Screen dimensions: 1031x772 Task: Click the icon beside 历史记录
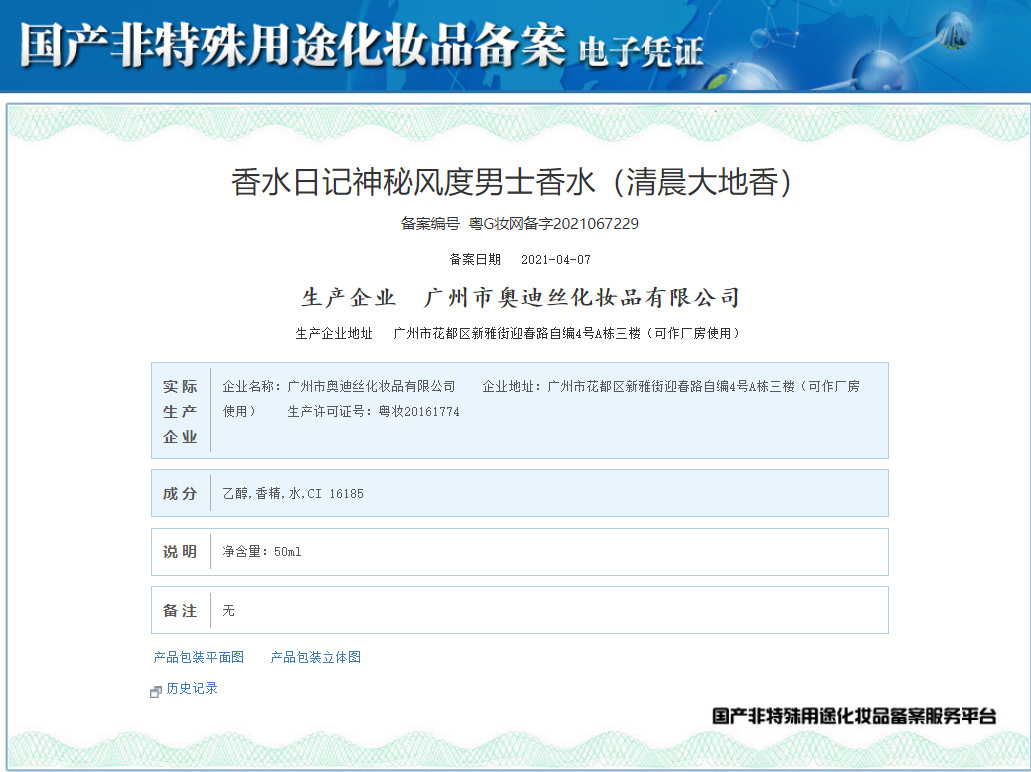156,691
